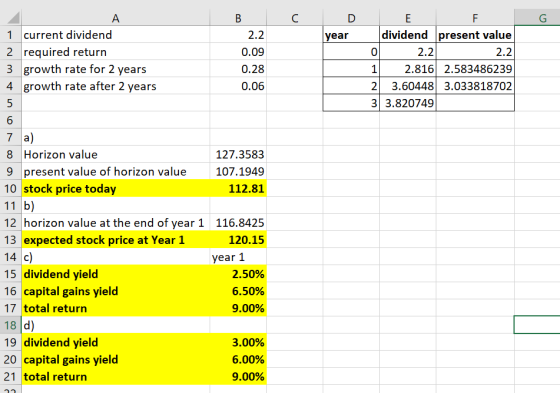Click the 'a)' label cell
The width and height of the screenshot is (560, 393).
click(x=116, y=137)
